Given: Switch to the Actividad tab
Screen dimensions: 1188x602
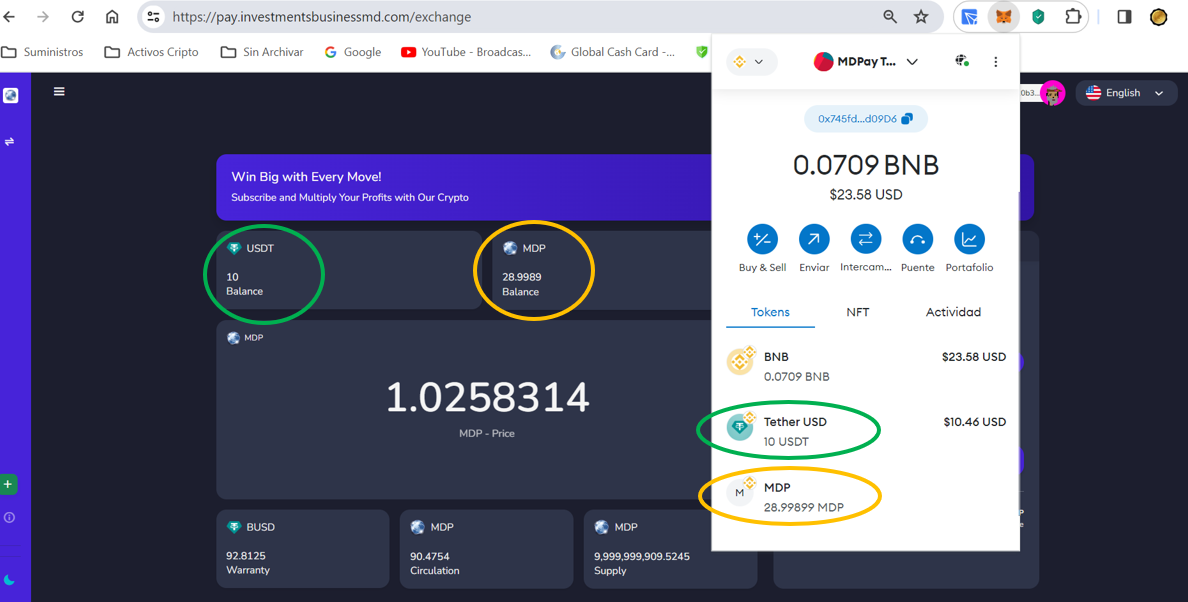Looking at the screenshot, I should [x=953, y=312].
